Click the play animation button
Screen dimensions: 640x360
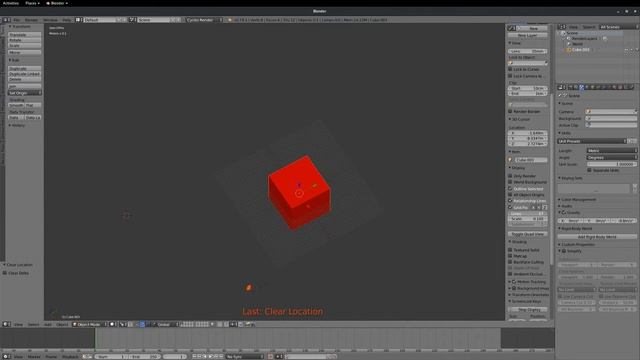[x=211, y=357]
